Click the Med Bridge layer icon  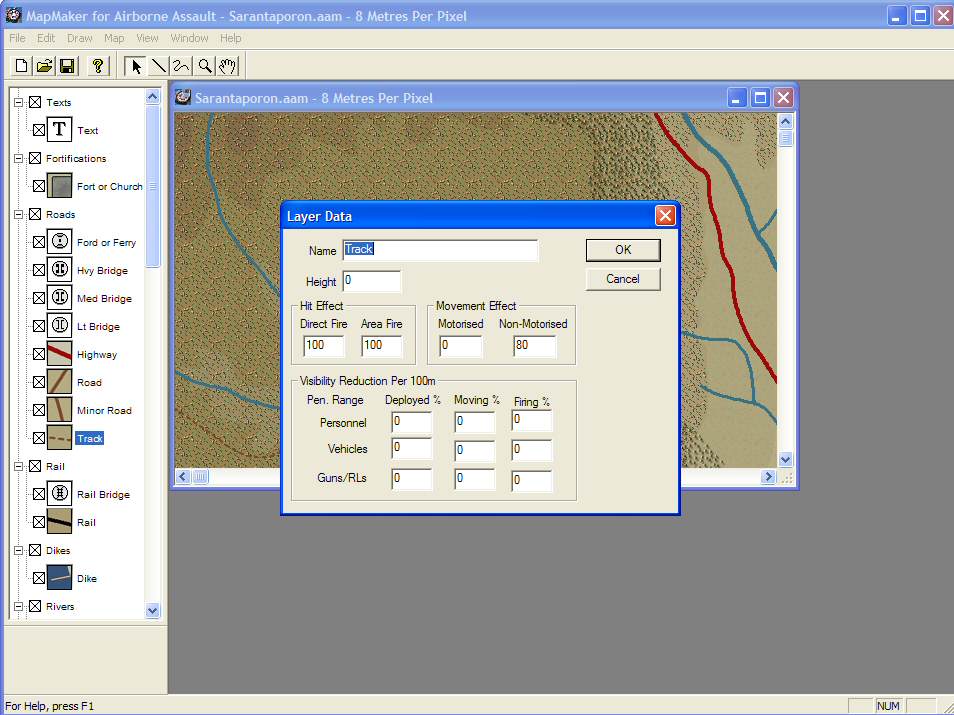coord(60,298)
